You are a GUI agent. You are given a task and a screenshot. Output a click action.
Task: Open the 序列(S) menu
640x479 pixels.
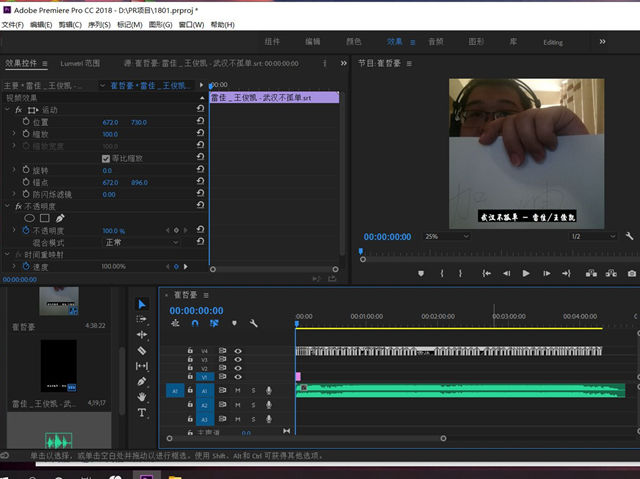(101, 24)
